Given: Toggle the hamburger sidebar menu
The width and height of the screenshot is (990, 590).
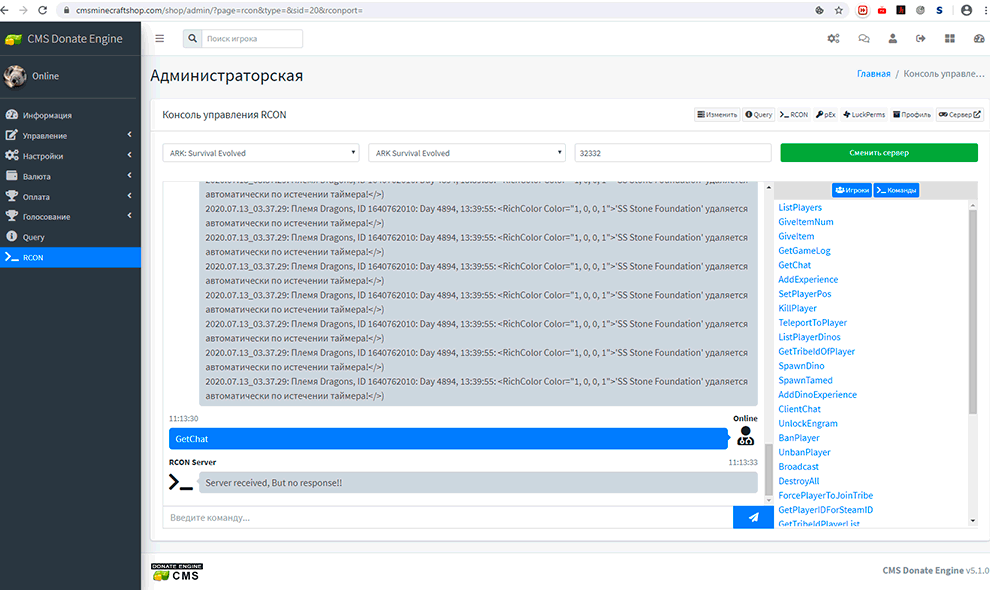Looking at the screenshot, I should (160, 38).
